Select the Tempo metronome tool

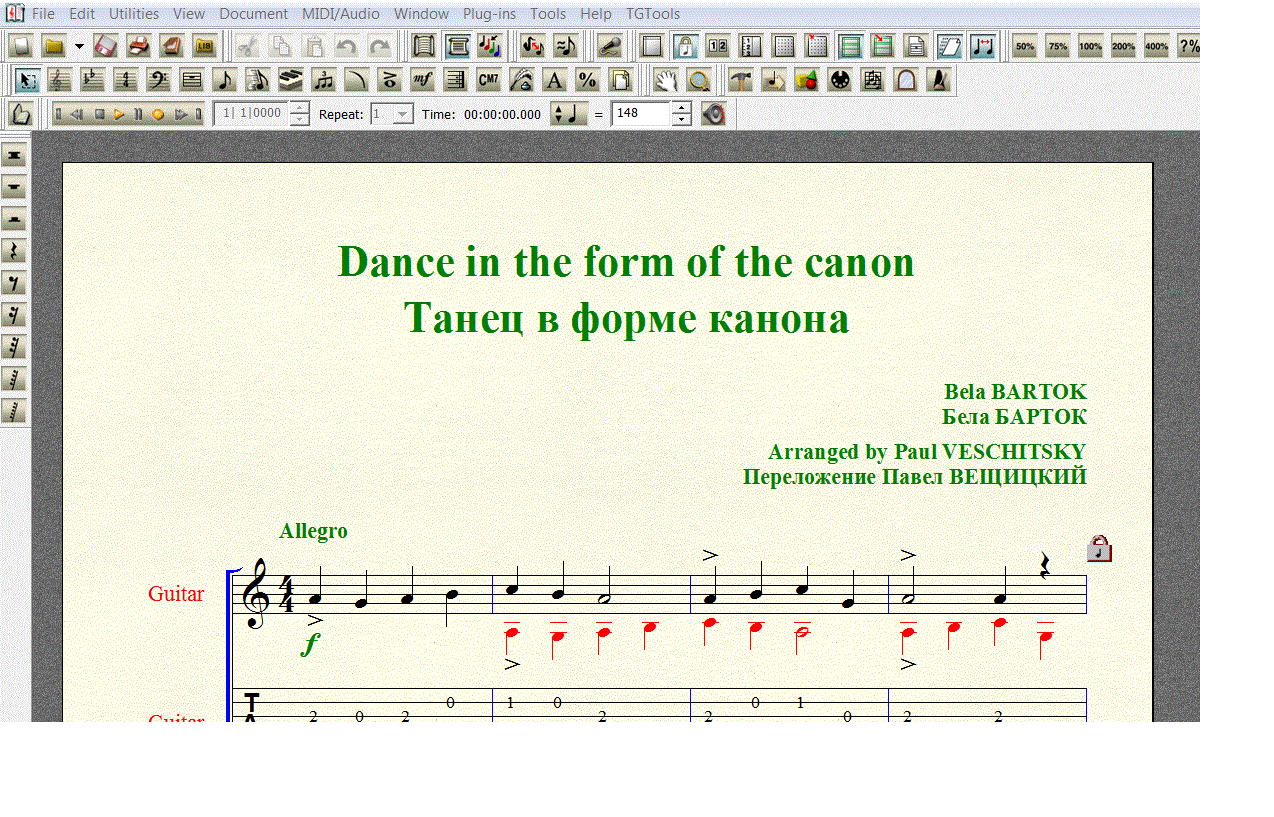point(938,80)
